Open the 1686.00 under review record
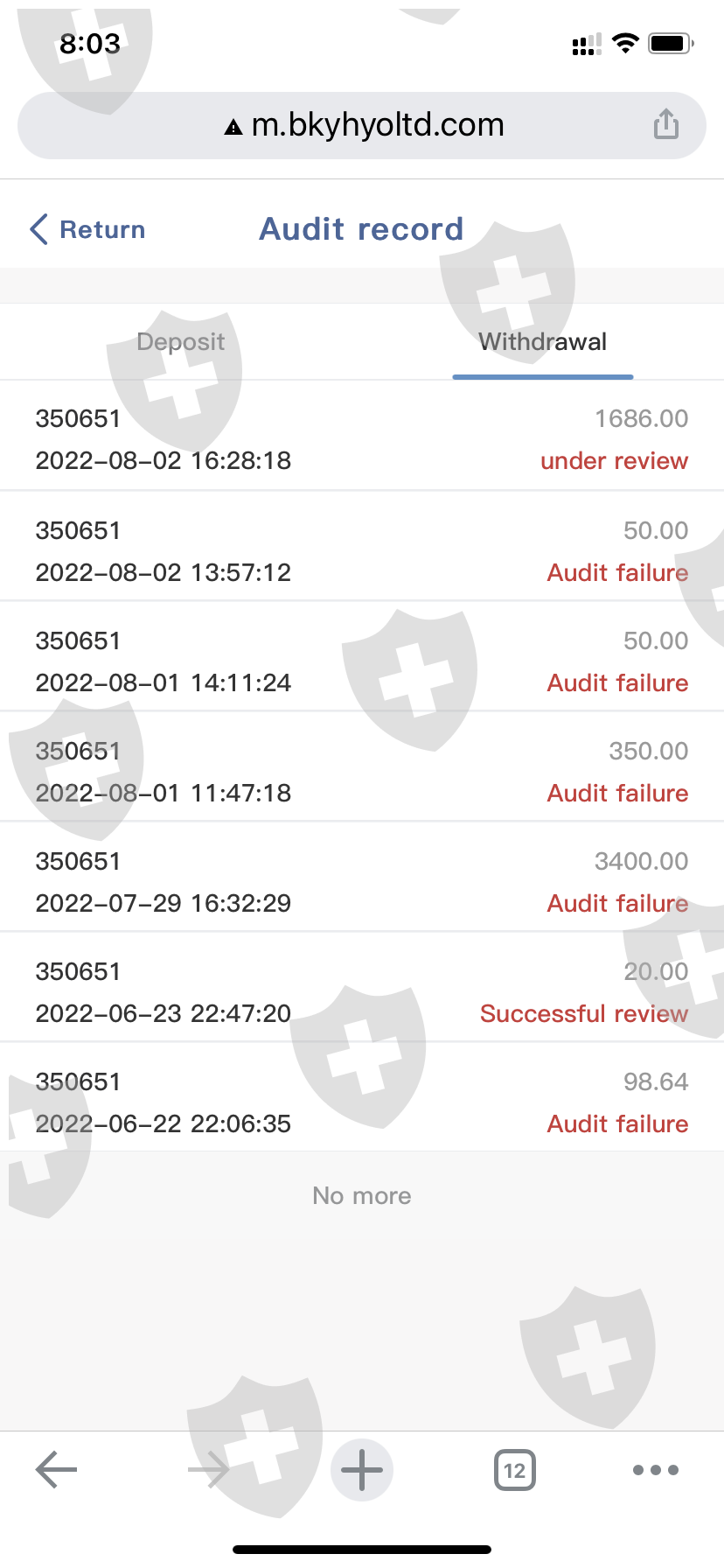724x1568 pixels. click(x=362, y=439)
